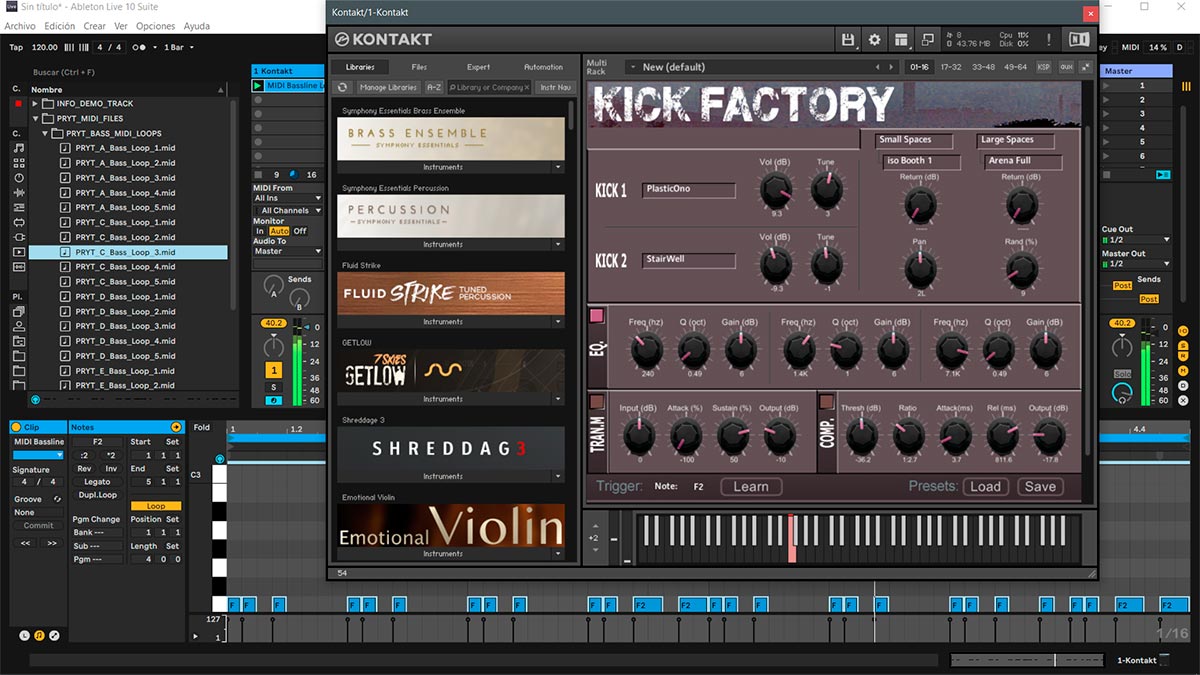
Task: Set Monitor to Off
Action: pos(300,231)
